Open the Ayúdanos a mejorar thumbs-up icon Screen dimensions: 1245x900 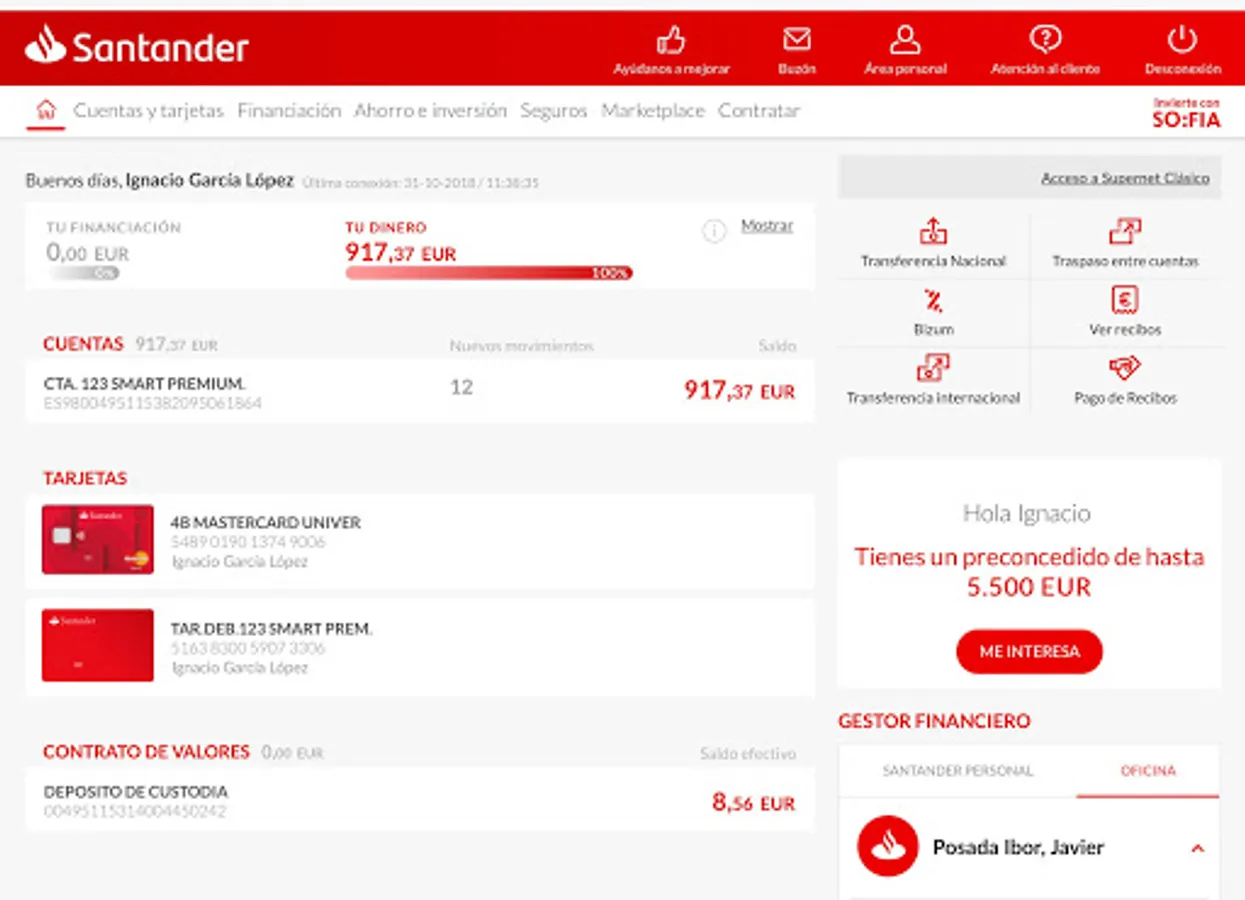[671, 39]
